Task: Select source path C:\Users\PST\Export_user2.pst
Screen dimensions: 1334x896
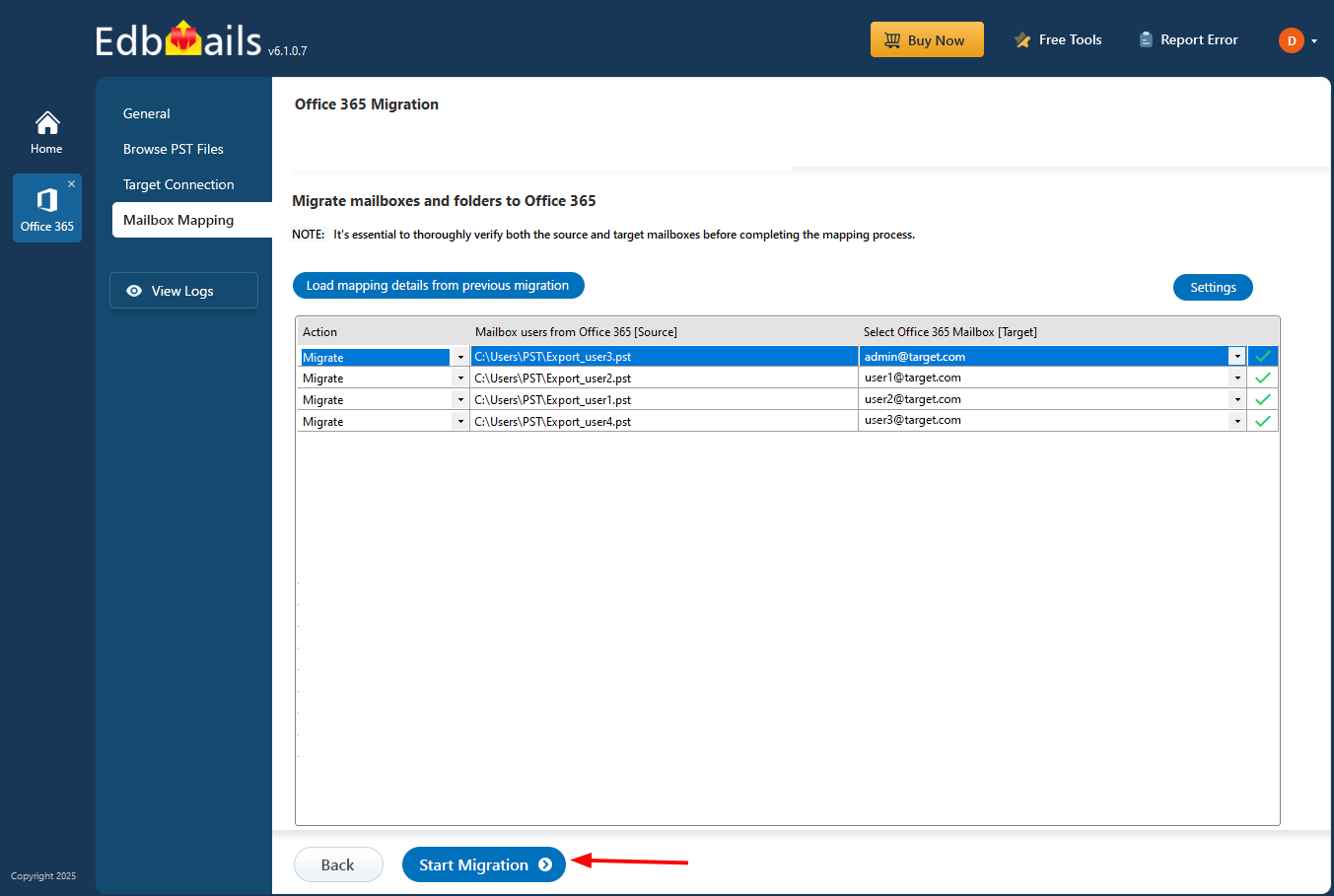Action: [665, 379]
